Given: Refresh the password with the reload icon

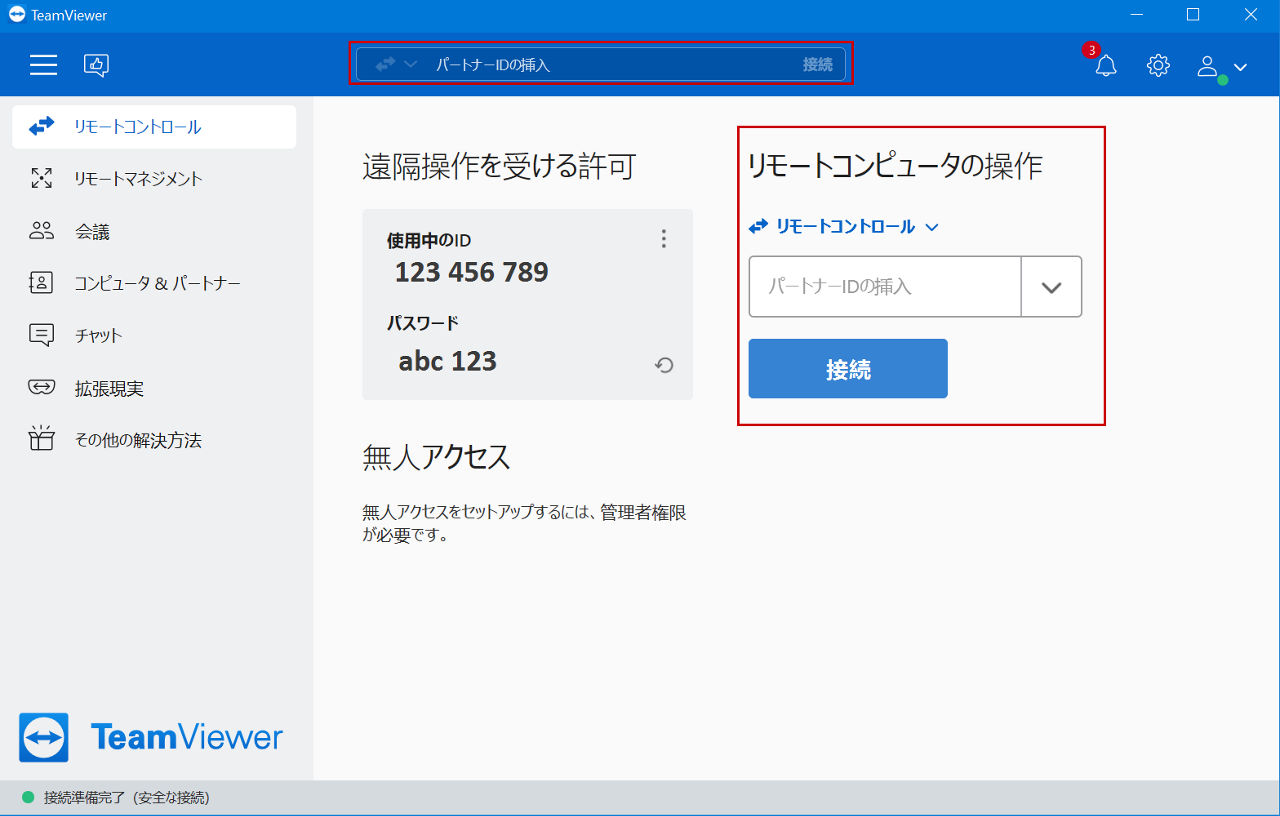Looking at the screenshot, I should point(664,366).
